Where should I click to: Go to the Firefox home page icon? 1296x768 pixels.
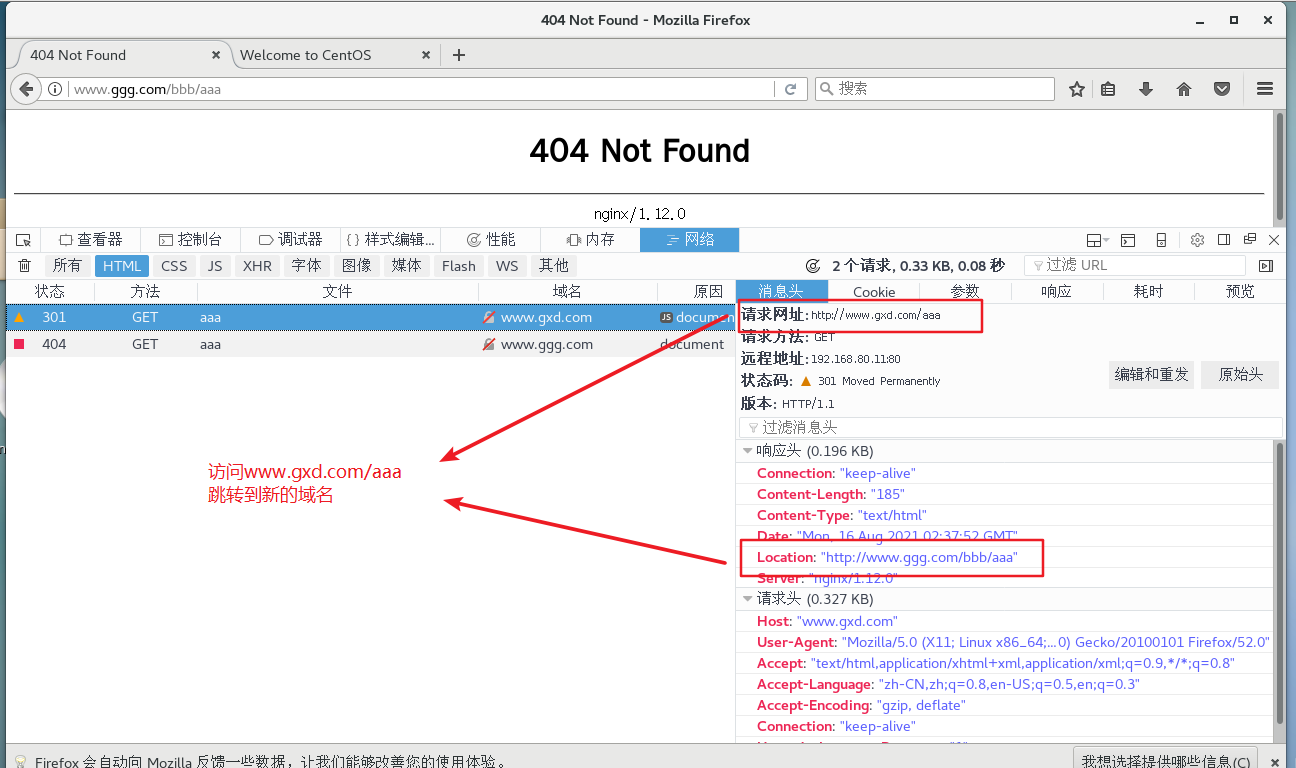[x=1184, y=89]
